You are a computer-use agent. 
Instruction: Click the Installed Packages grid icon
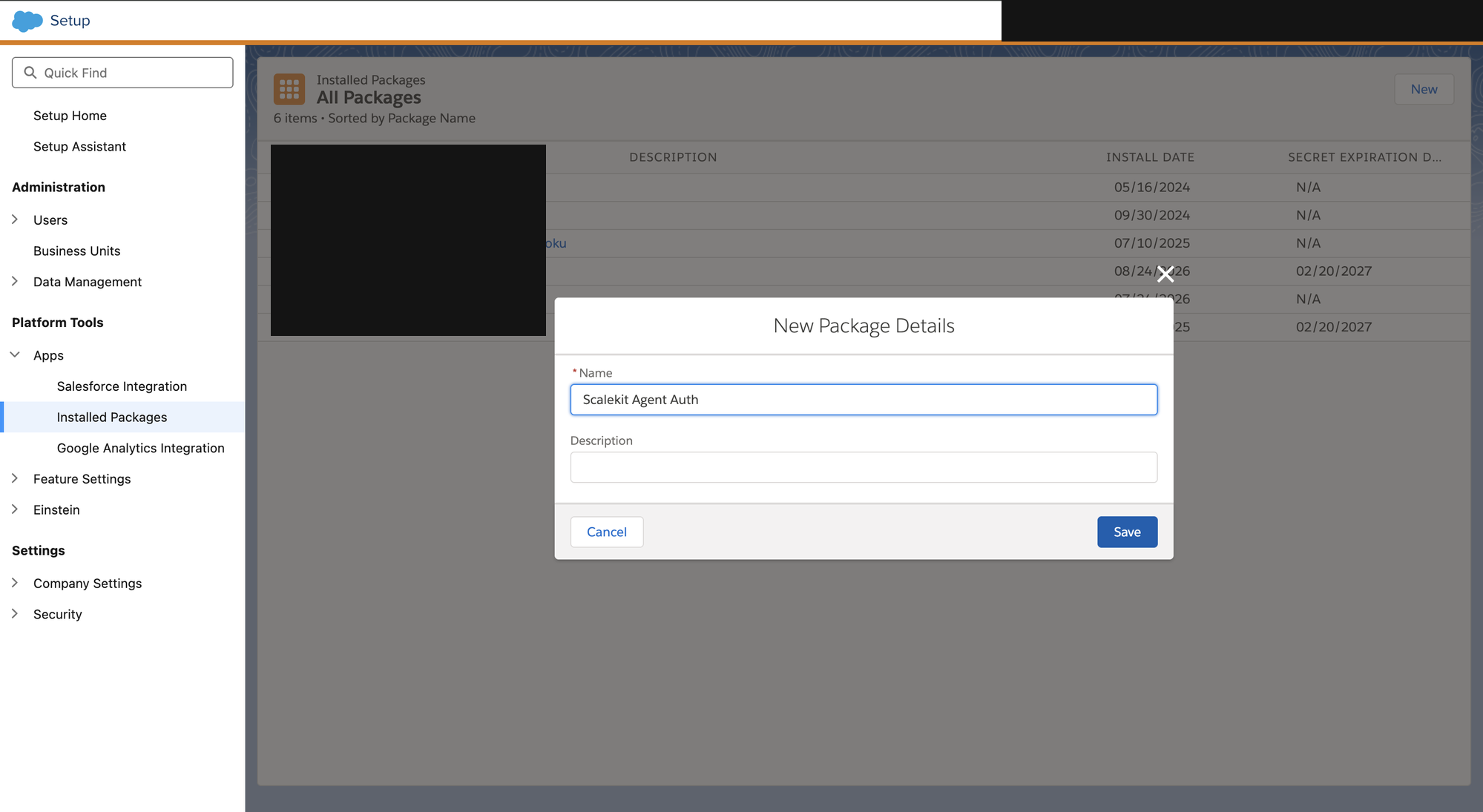coord(289,89)
